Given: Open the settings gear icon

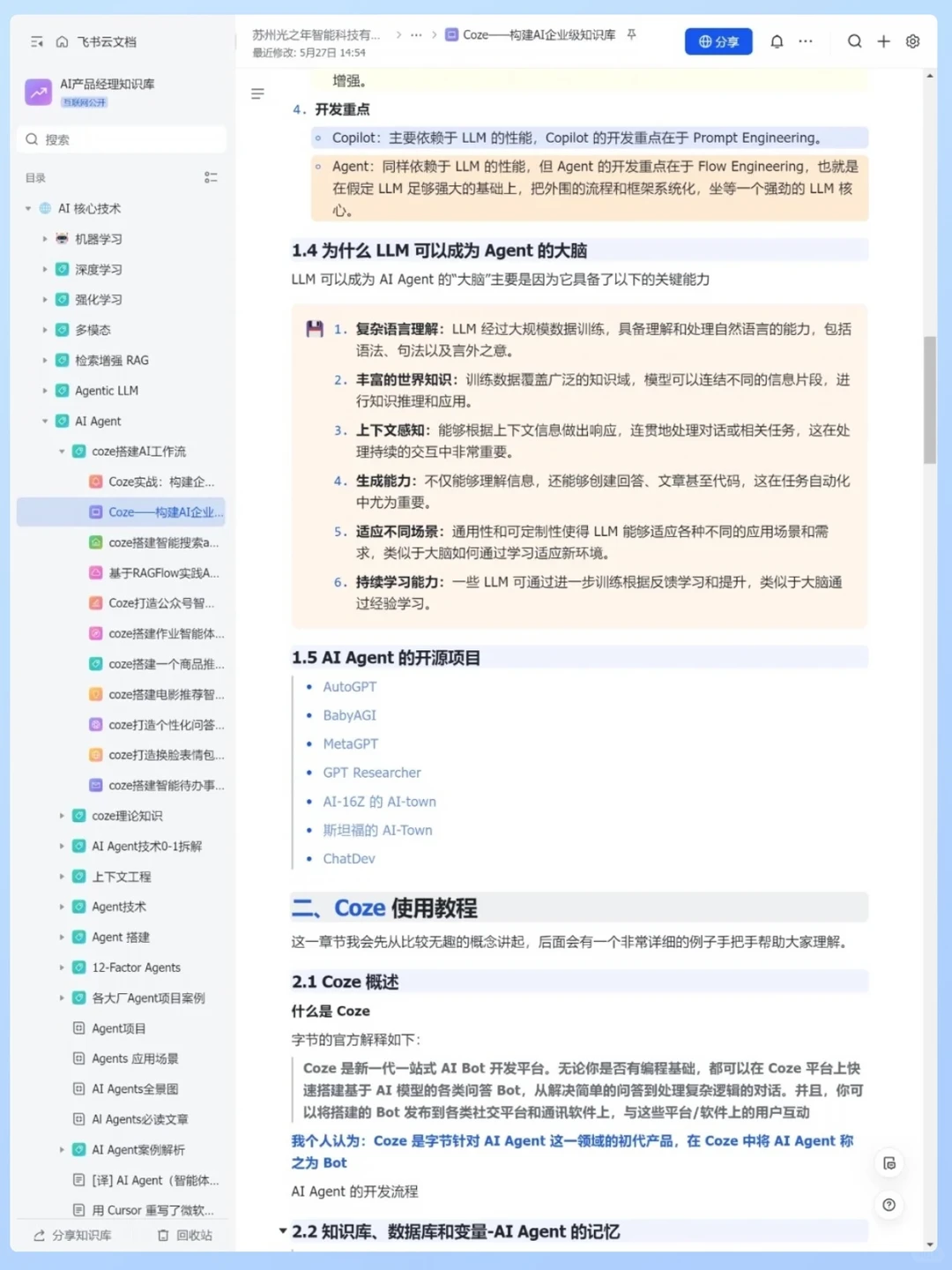Looking at the screenshot, I should point(912,41).
